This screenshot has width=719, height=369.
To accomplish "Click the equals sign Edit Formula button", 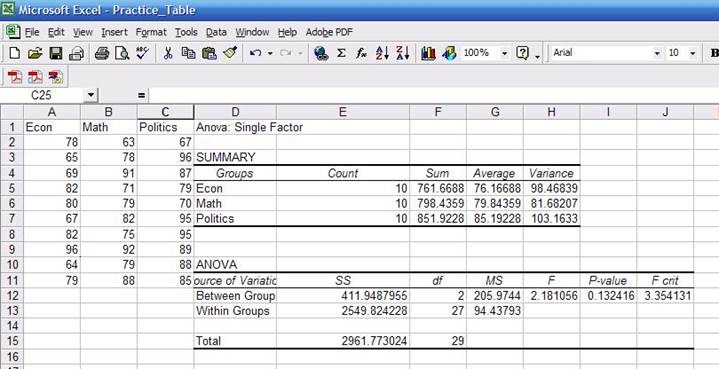I will point(141,96).
